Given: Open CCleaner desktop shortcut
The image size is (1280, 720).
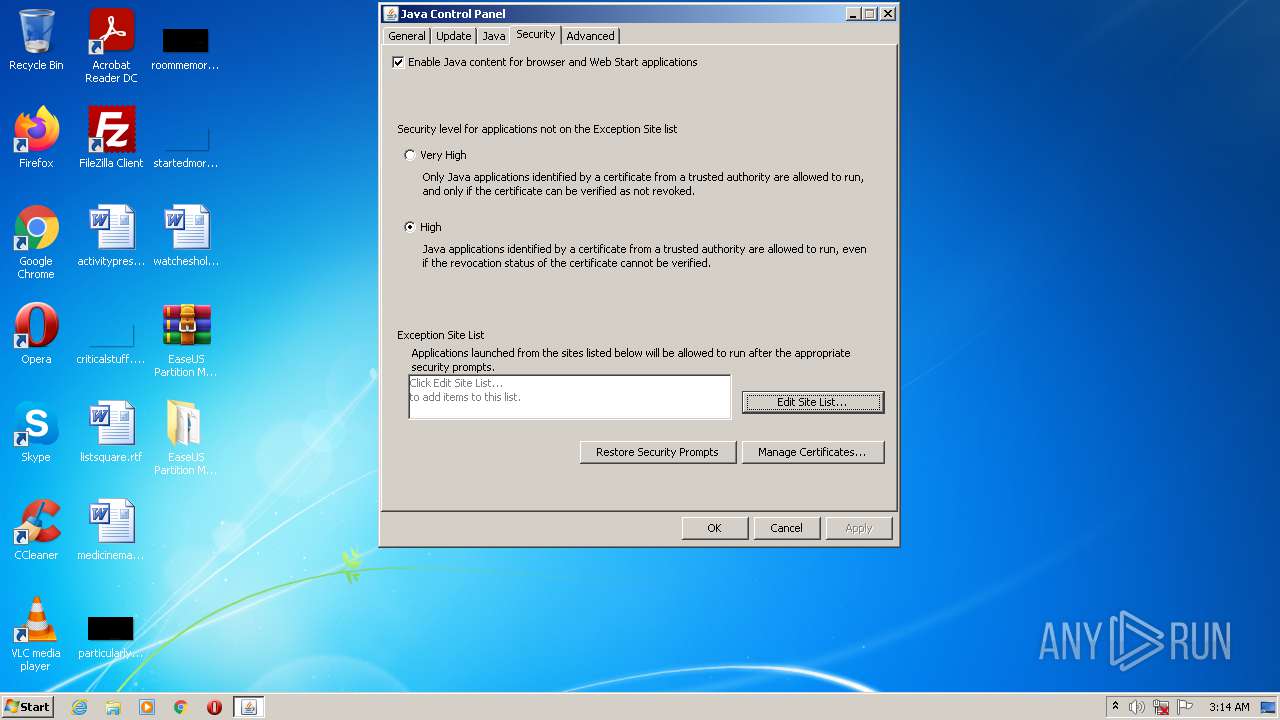Looking at the screenshot, I should [x=36, y=530].
